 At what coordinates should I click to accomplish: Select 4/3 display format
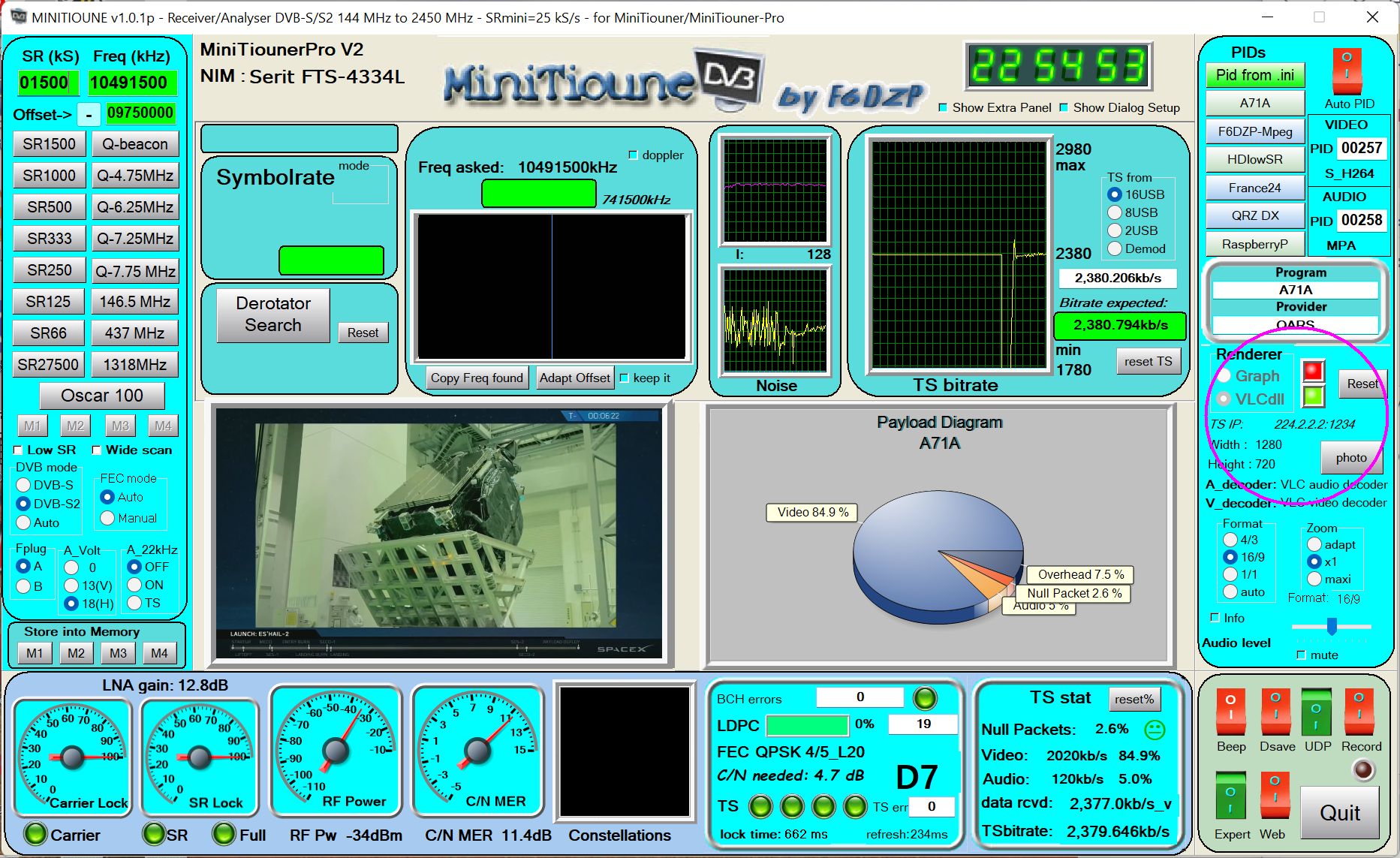coord(1230,540)
